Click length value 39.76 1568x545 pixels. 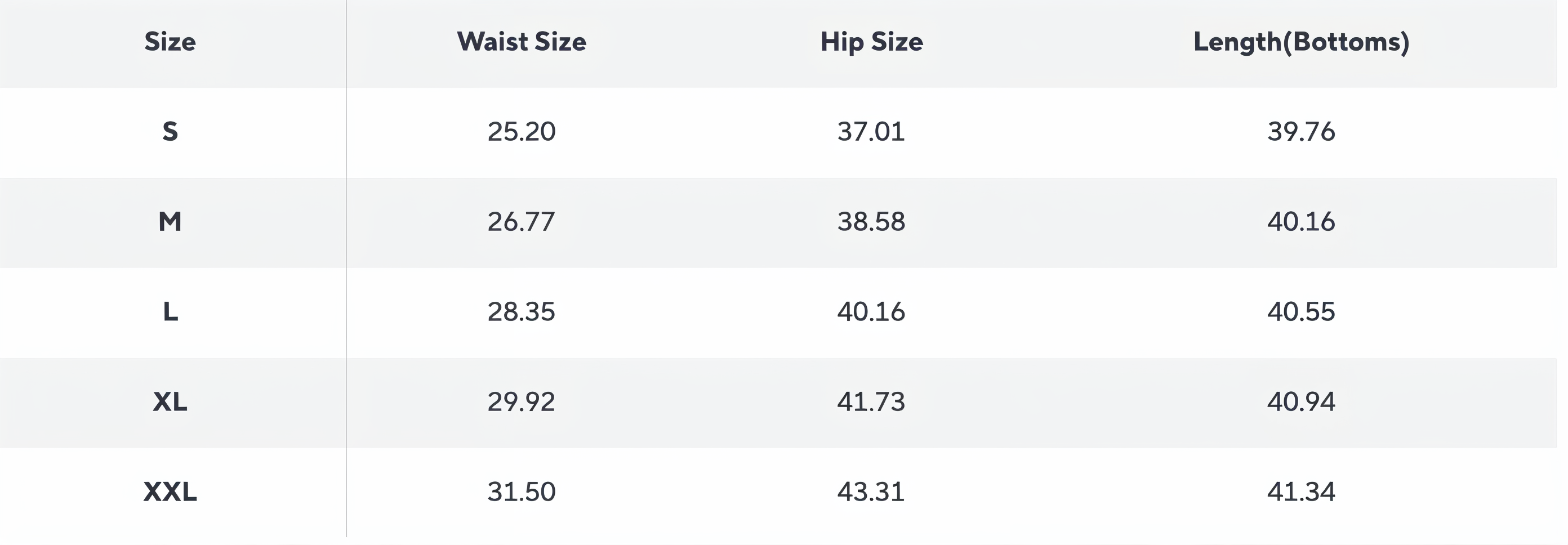(x=1302, y=131)
